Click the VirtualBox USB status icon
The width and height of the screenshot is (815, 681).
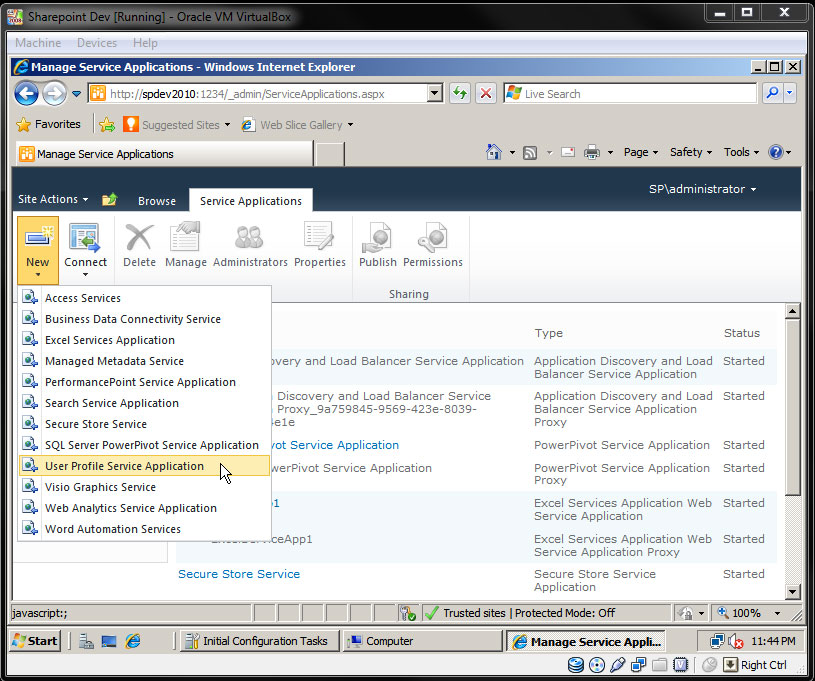(617, 664)
